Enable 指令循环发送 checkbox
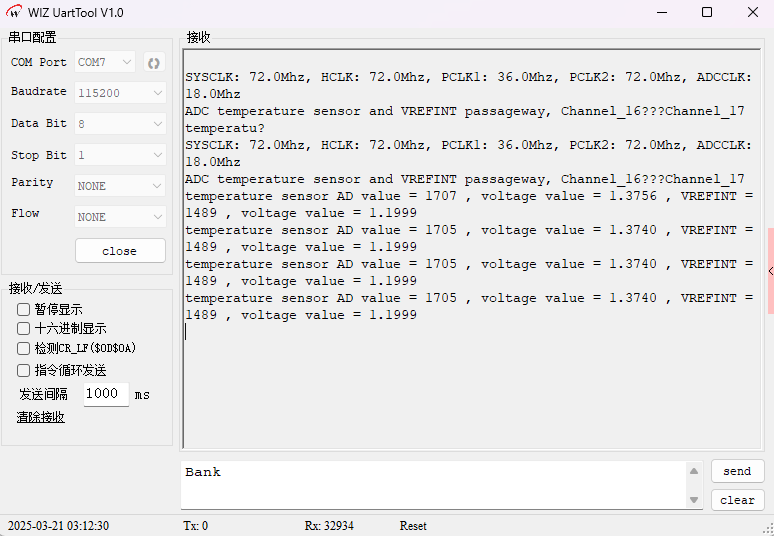The height and width of the screenshot is (536, 774). tap(24, 370)
